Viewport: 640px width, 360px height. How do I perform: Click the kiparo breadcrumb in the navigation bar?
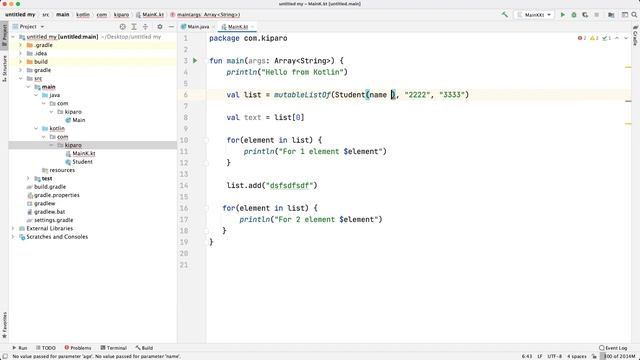click(x=121, y=15)
